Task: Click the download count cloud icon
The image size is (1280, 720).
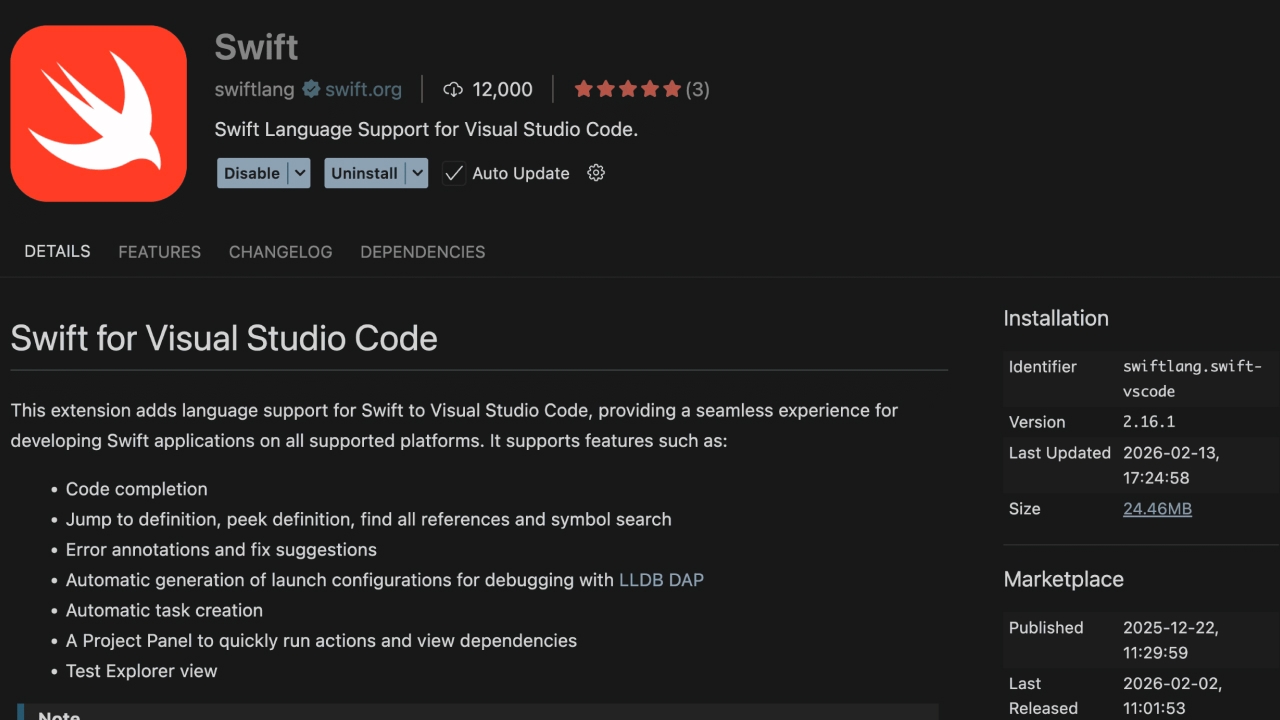Action: tap(455, 89)
